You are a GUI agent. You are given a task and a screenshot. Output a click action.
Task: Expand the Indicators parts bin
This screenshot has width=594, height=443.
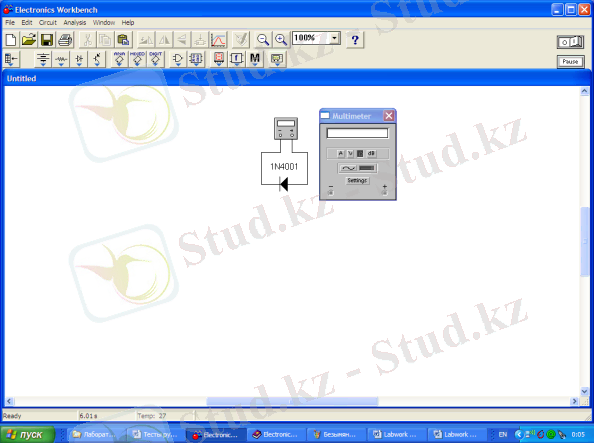(219, 59)
